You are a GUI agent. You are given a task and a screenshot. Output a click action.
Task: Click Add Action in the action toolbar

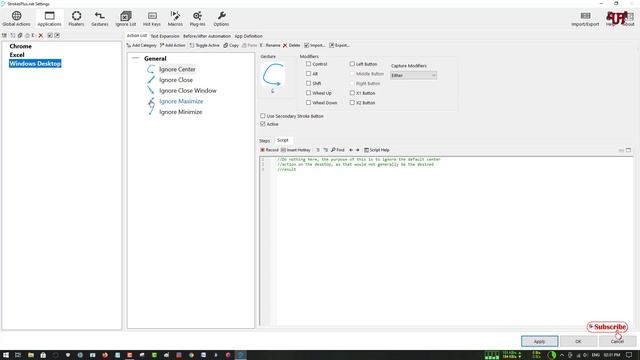[x=172, y=45]
